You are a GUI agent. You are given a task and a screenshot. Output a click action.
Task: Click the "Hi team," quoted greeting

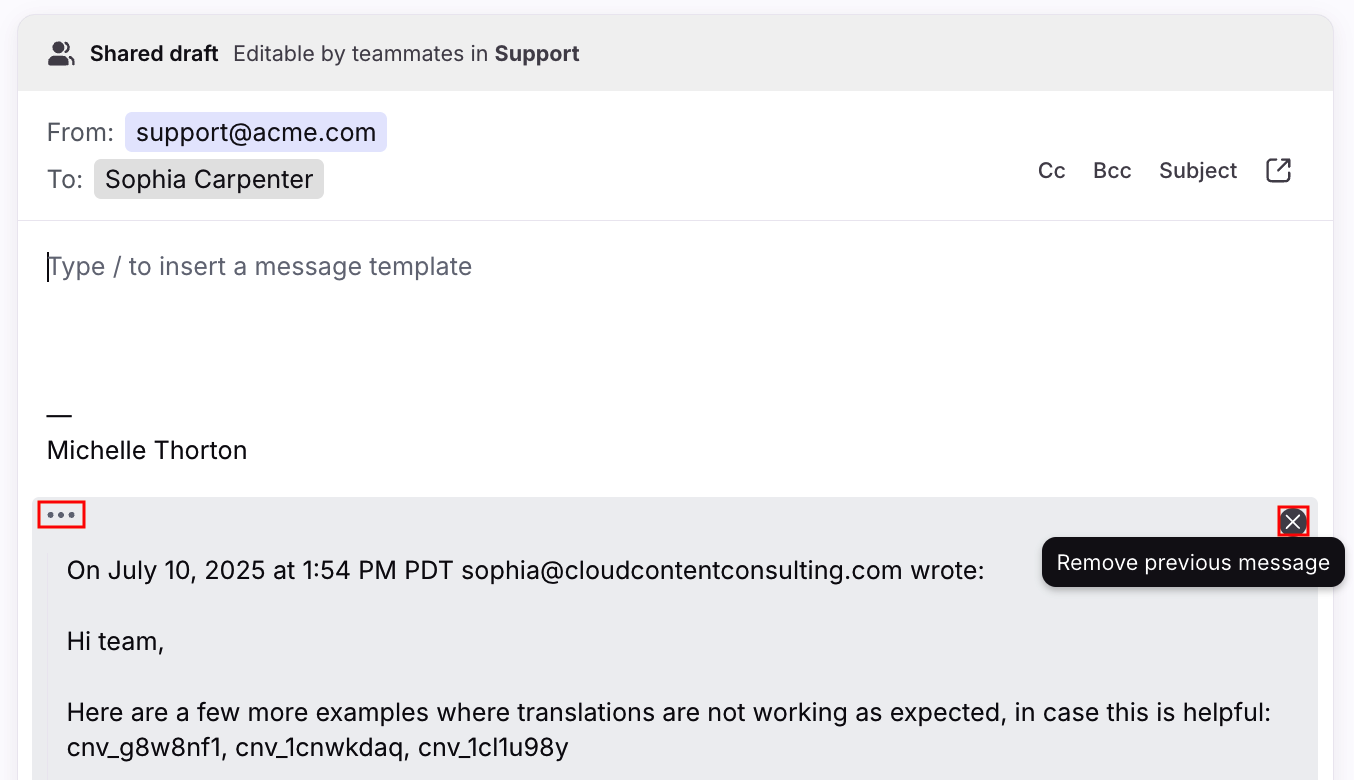[115, 641]
